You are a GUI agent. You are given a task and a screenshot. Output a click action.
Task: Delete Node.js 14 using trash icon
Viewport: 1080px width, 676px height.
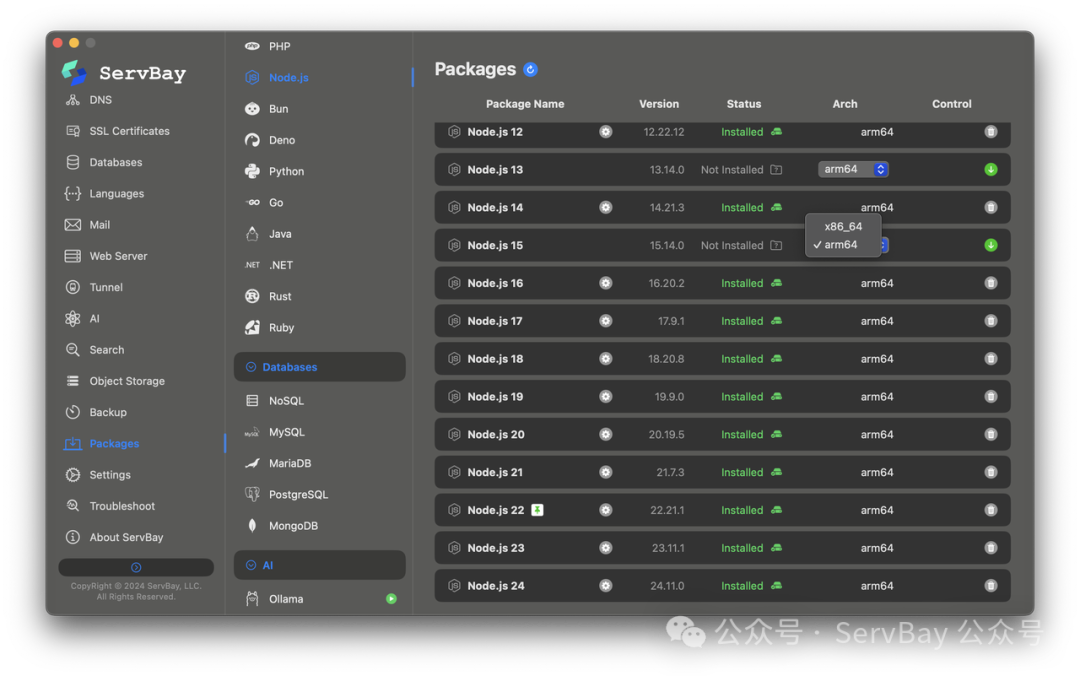tap(990, 207)
